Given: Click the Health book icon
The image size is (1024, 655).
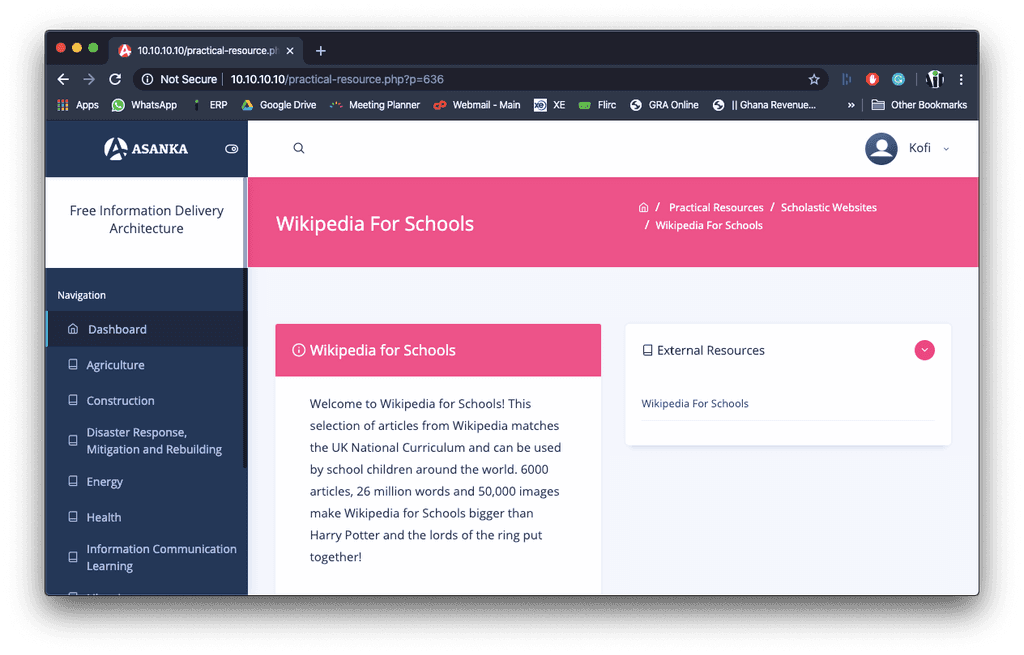Looking at the screenshot, I should [x=73, y=517].
